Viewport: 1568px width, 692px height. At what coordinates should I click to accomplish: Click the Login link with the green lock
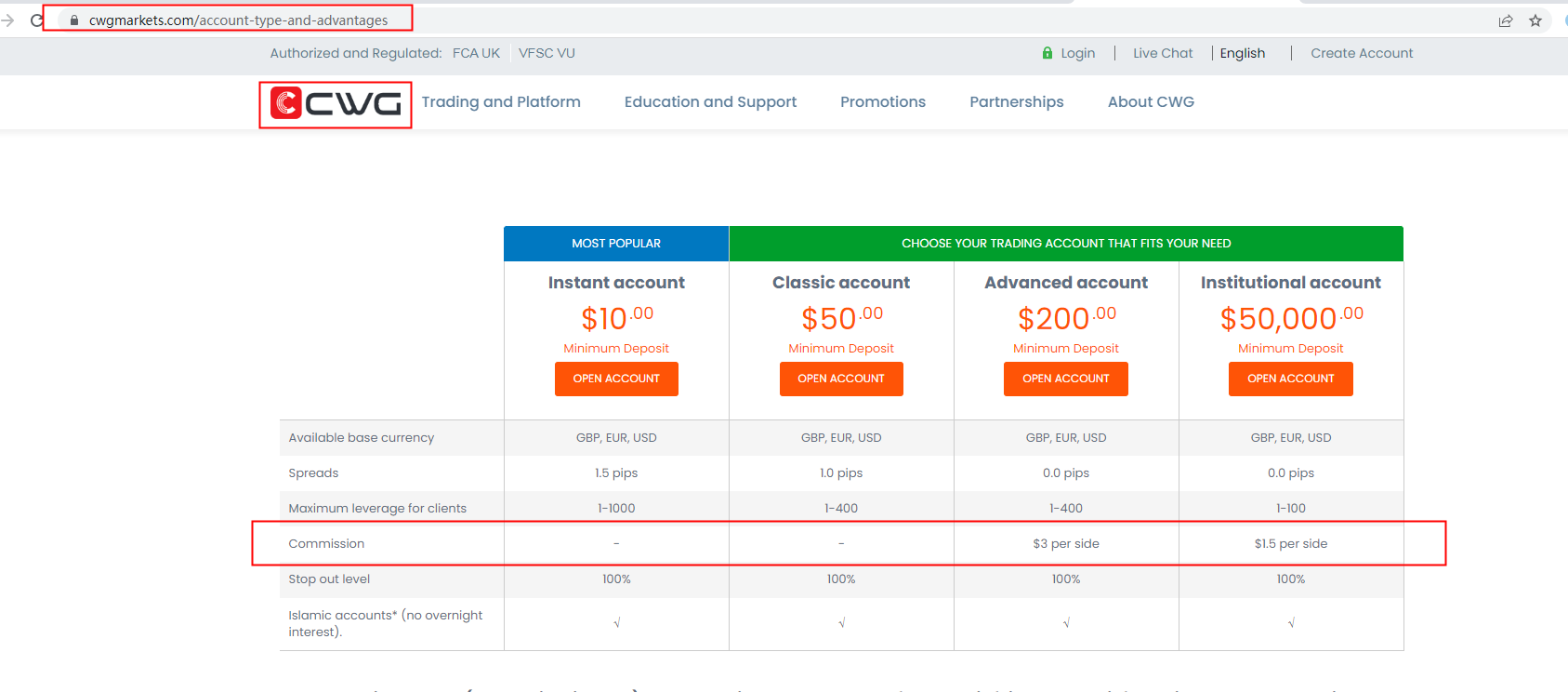pyautogui.click(x=1069, y=53)
